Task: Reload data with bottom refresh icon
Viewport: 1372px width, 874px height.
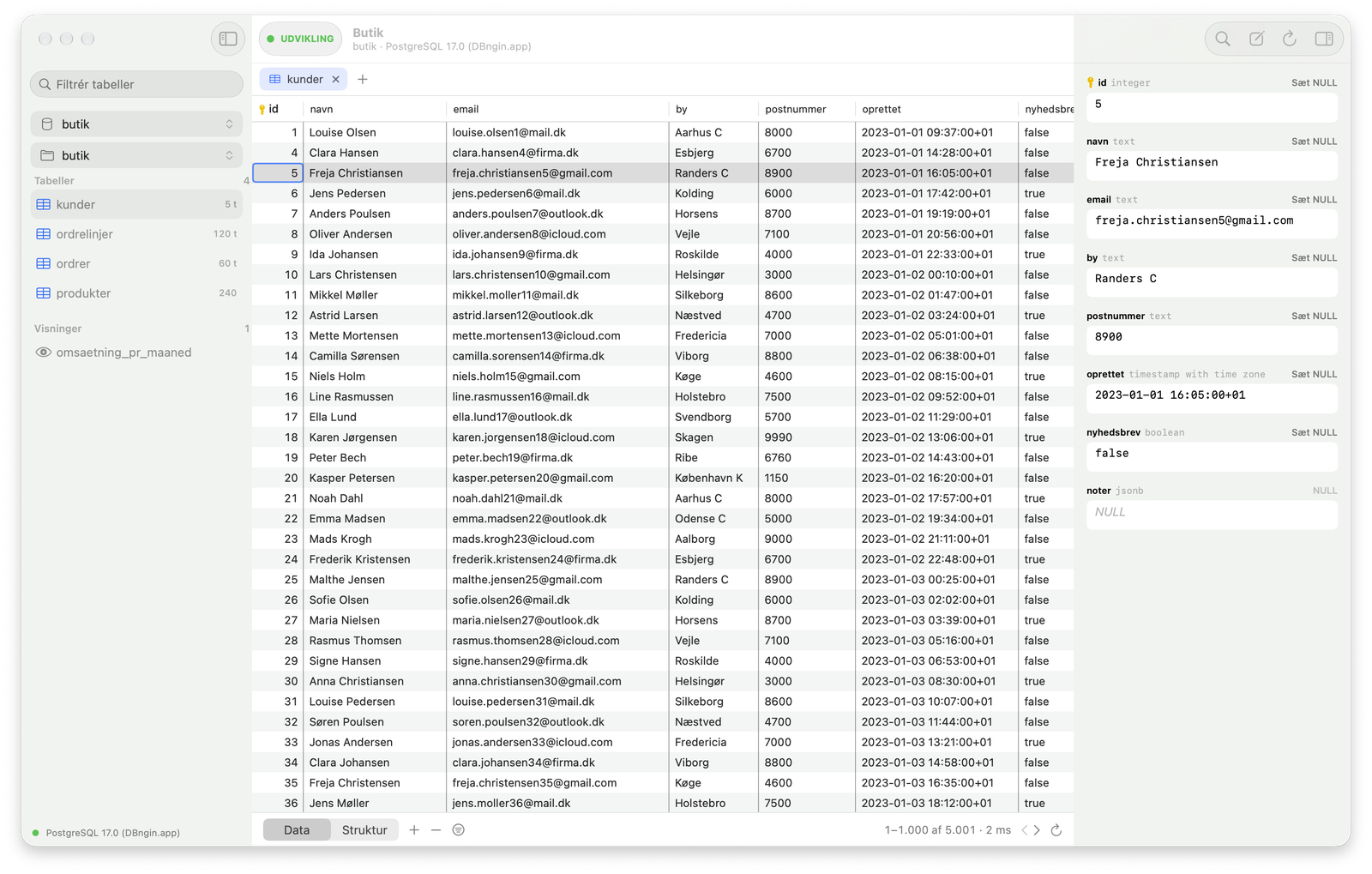Action: (1056, 829)
